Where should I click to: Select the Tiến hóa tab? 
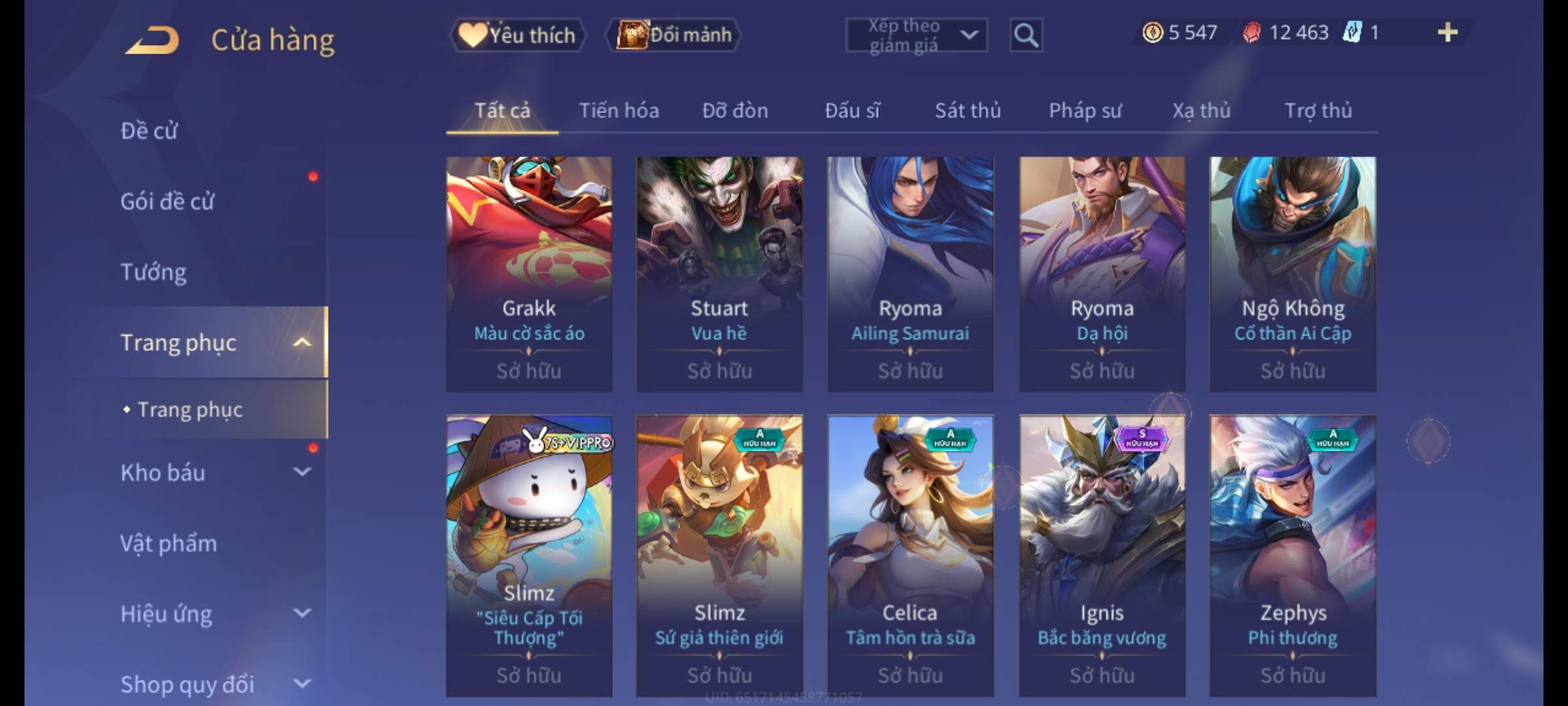[619, 110]
